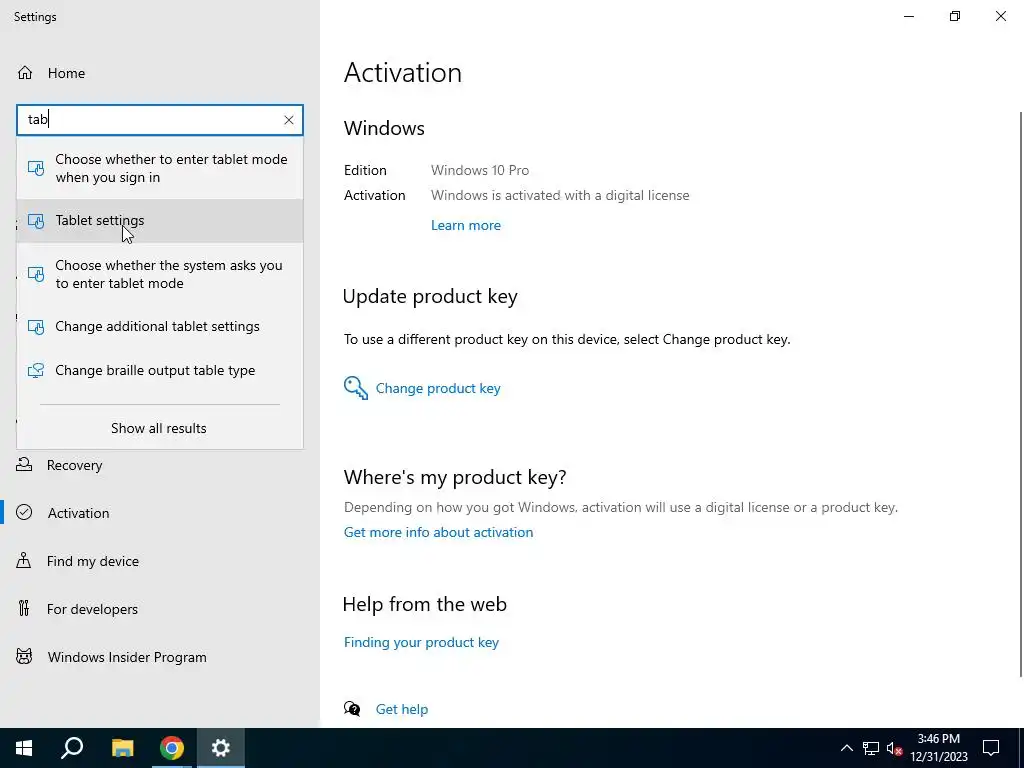
Task: Open File Explorer from taskbar
Action: [x=122, y=748]
